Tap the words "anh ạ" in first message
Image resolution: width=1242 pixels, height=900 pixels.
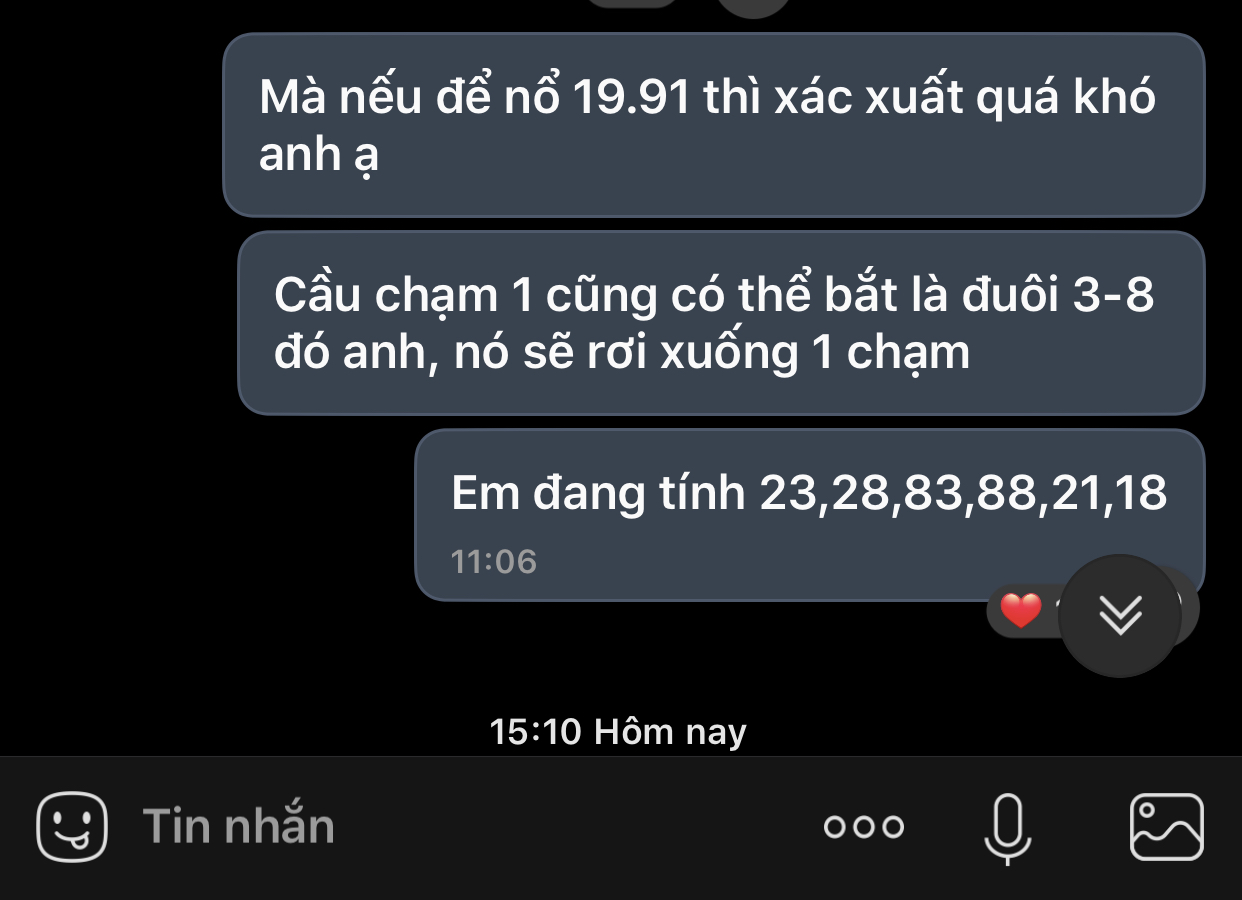319,155
